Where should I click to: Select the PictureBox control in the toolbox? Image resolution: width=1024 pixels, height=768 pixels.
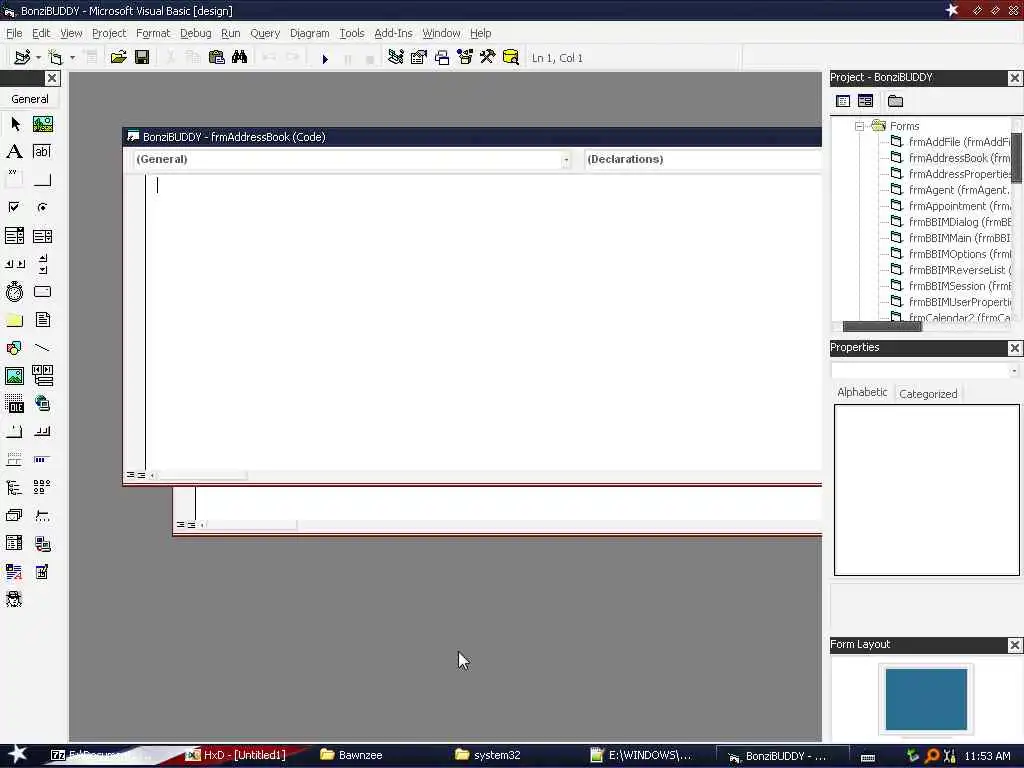coord(42,124)
